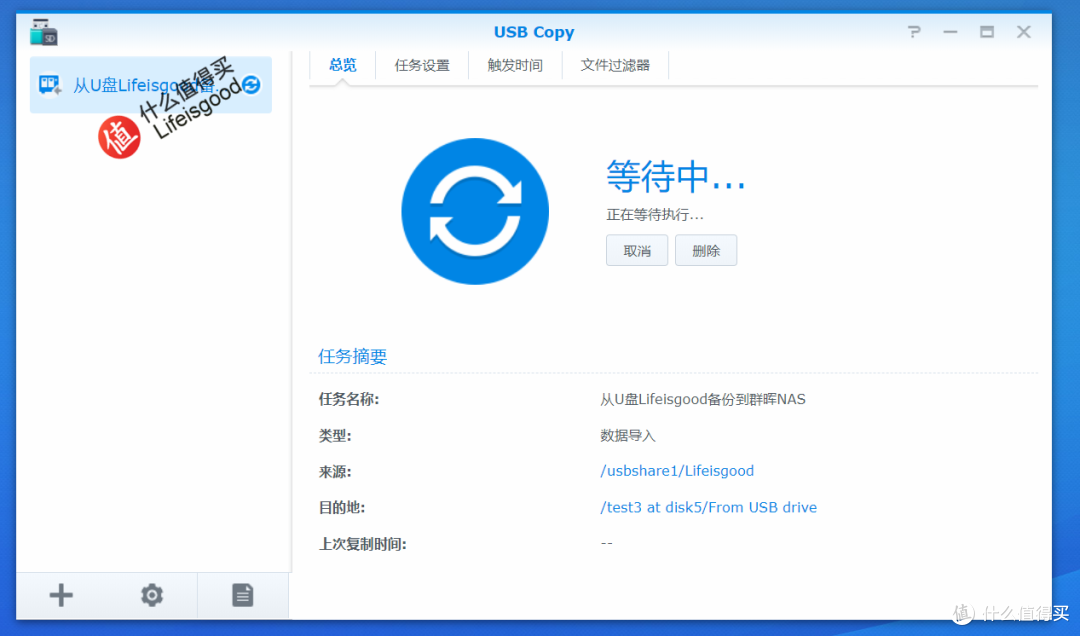Click the sync status icon on the task
This screenshot has width=1080, height=636.
pyautogui.click(x=251, y=85)
